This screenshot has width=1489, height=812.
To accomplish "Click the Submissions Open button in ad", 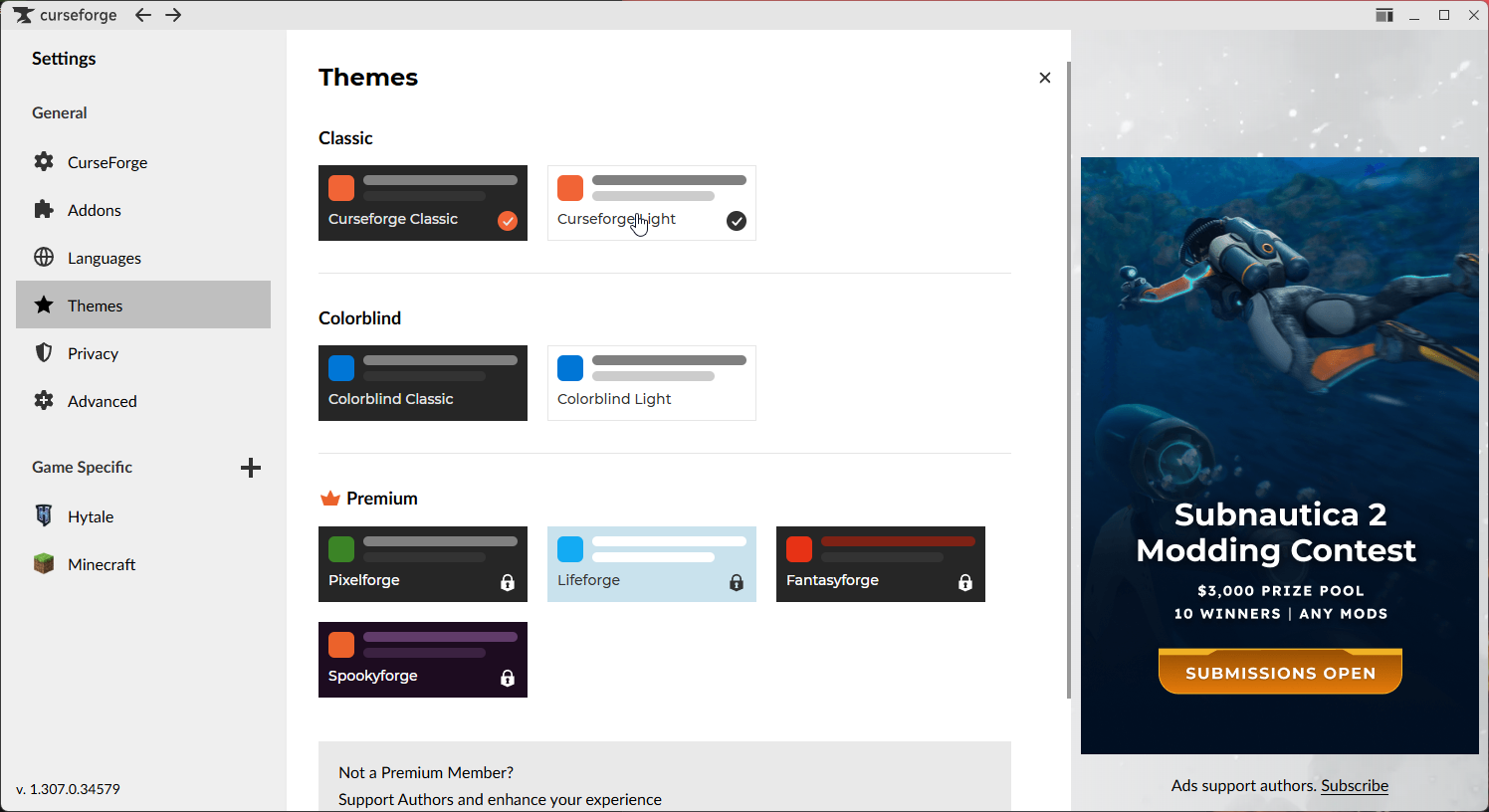I will pyautogui.click(x=1280, y=672).
